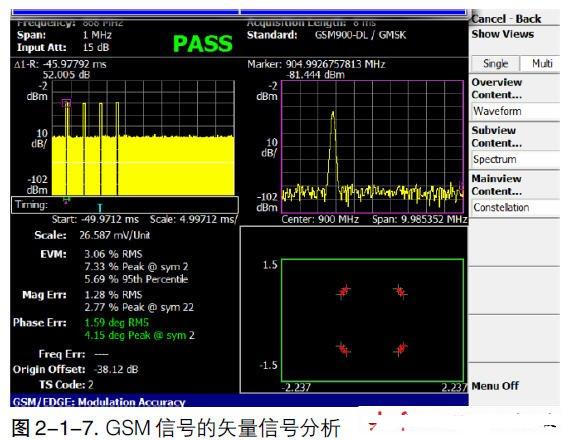
Task: Open the Overview Content menu
Action: pos(497,89)
